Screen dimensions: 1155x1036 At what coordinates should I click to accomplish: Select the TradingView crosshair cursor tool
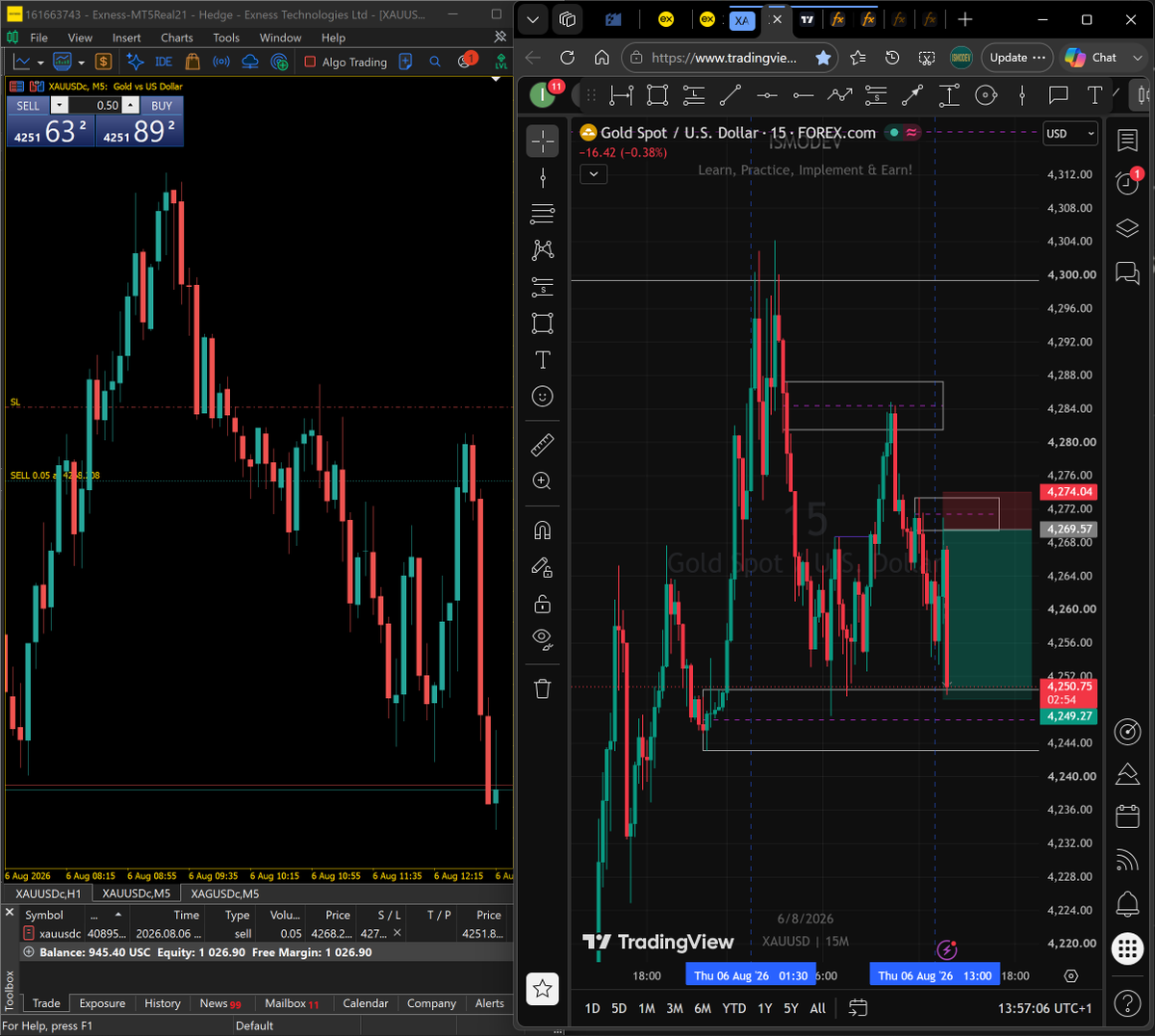pyautogui.click(x=543, y=142)
